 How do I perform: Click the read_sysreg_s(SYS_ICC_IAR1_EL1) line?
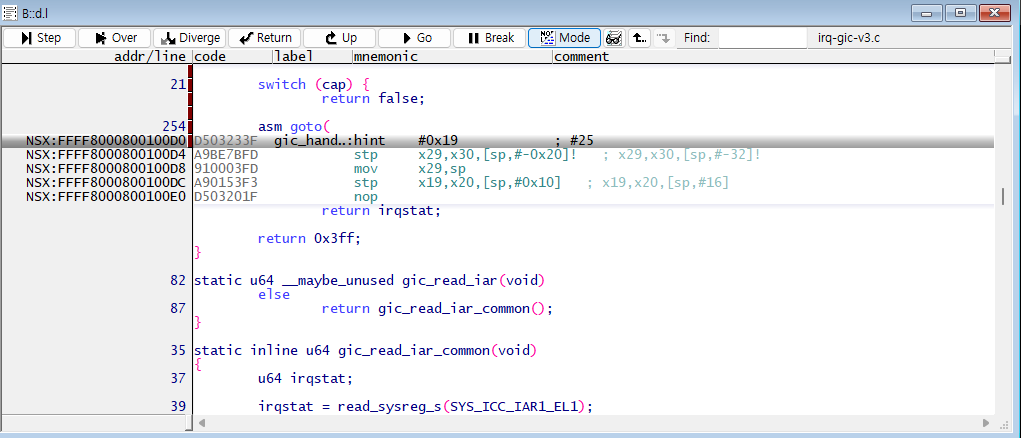click(x=426, y=406)
